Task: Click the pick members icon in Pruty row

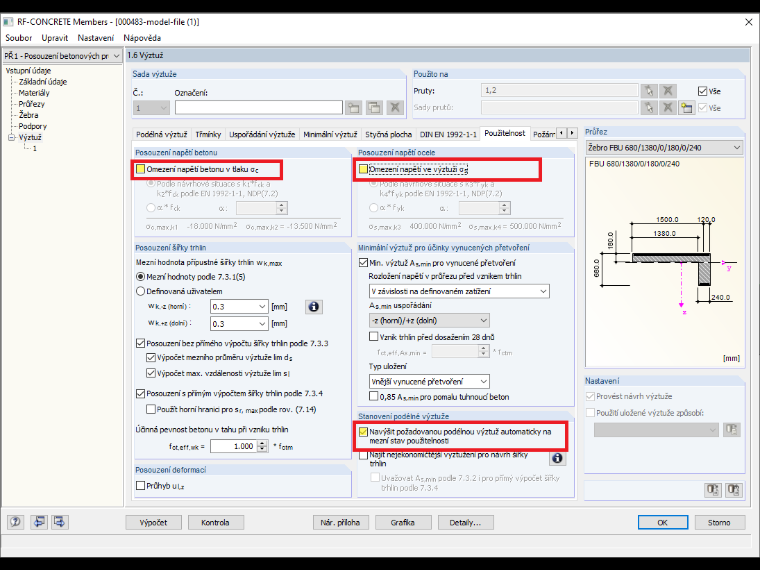Action: [649, 91]
